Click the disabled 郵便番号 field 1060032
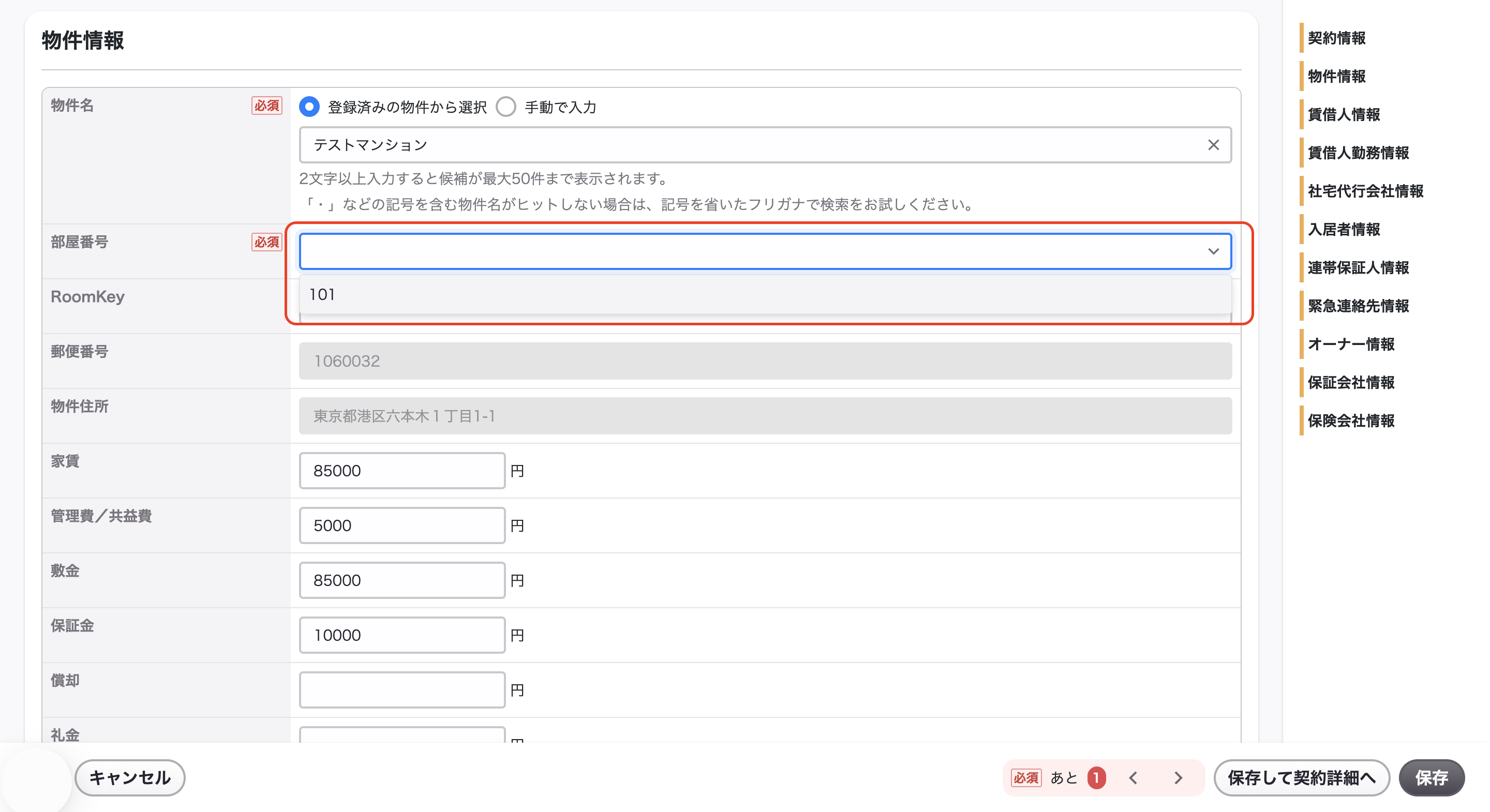The width and height of the screenshot is (1490, 812). pos(765,362)
